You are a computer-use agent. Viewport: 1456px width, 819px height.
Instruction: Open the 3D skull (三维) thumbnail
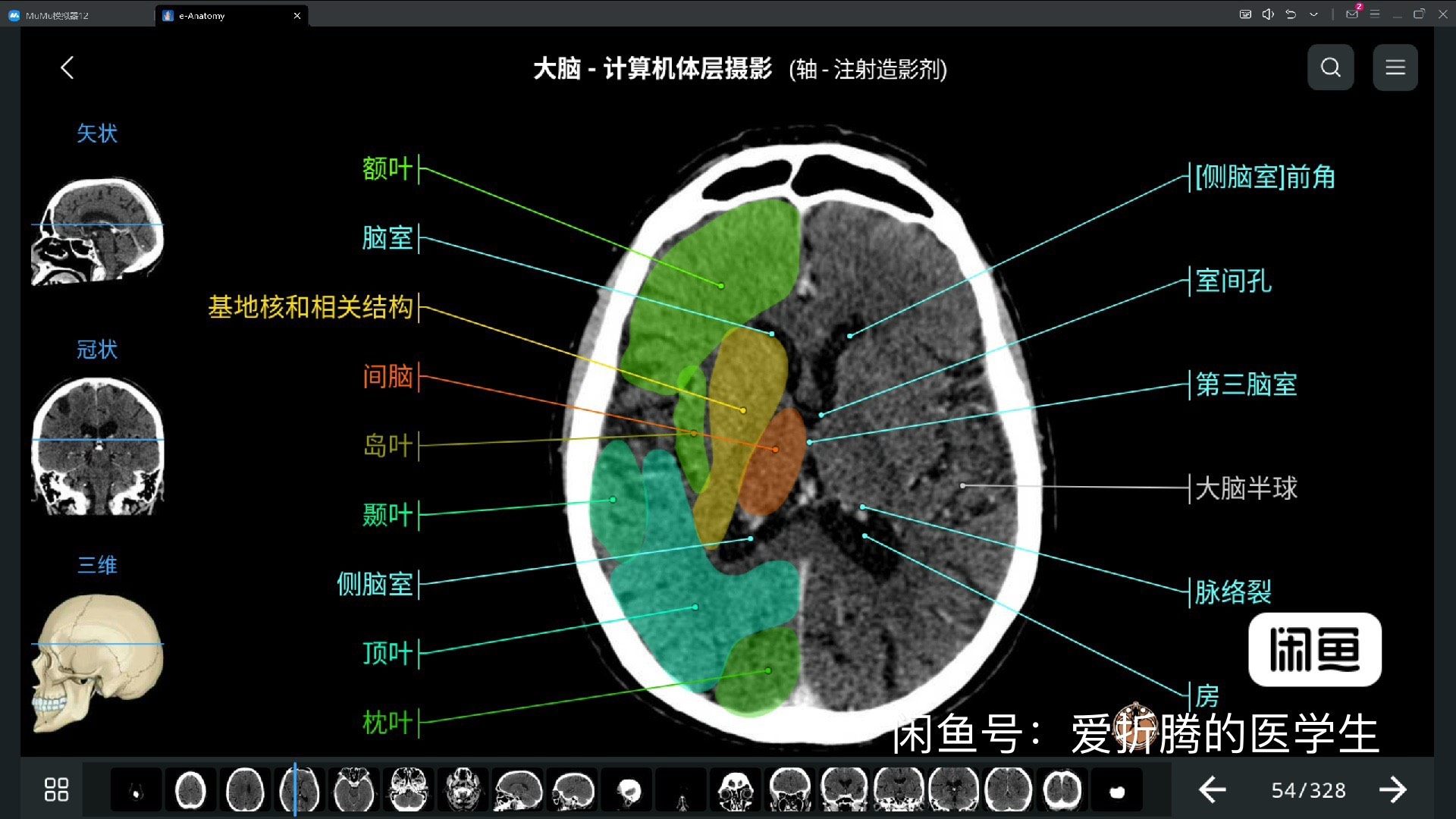tap(97, 662)
